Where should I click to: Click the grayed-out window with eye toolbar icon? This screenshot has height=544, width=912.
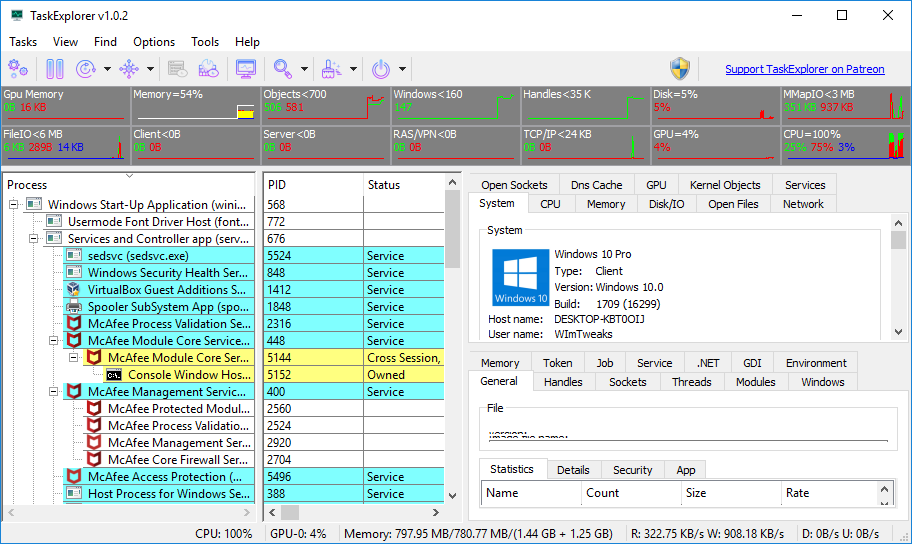177,69
